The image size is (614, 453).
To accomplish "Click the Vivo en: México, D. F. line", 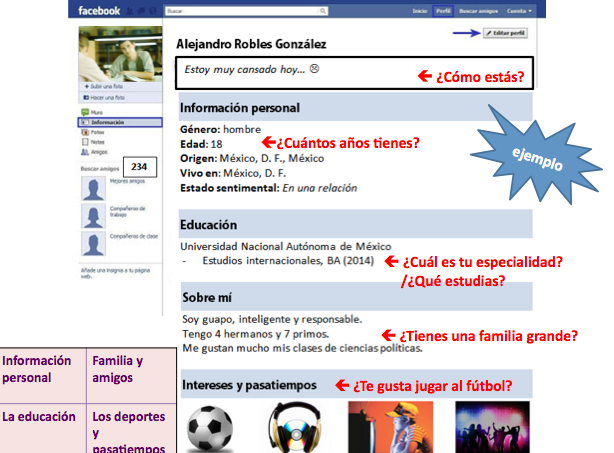I will (x=233, y=173).
